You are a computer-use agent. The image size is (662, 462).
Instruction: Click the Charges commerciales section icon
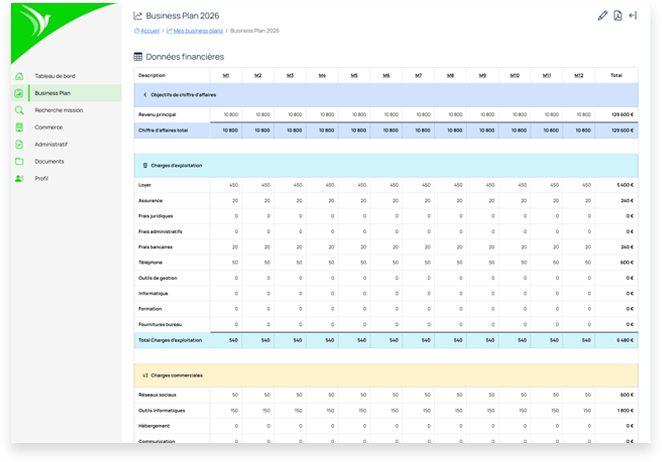[145, 375]
